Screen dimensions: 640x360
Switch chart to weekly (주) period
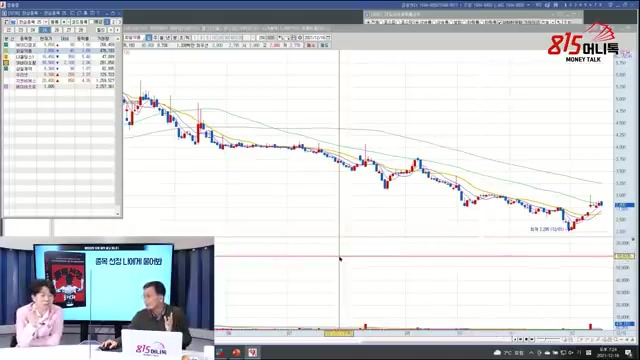(155, 38)
